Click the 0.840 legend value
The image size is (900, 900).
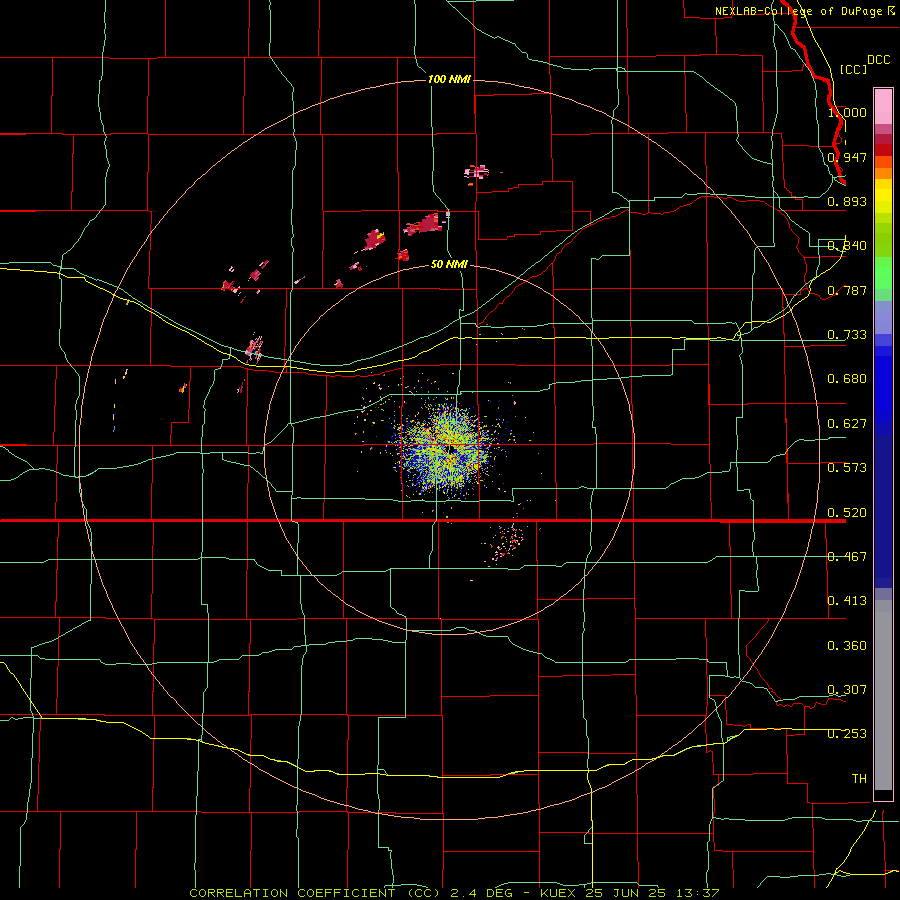tap(847, 246)
